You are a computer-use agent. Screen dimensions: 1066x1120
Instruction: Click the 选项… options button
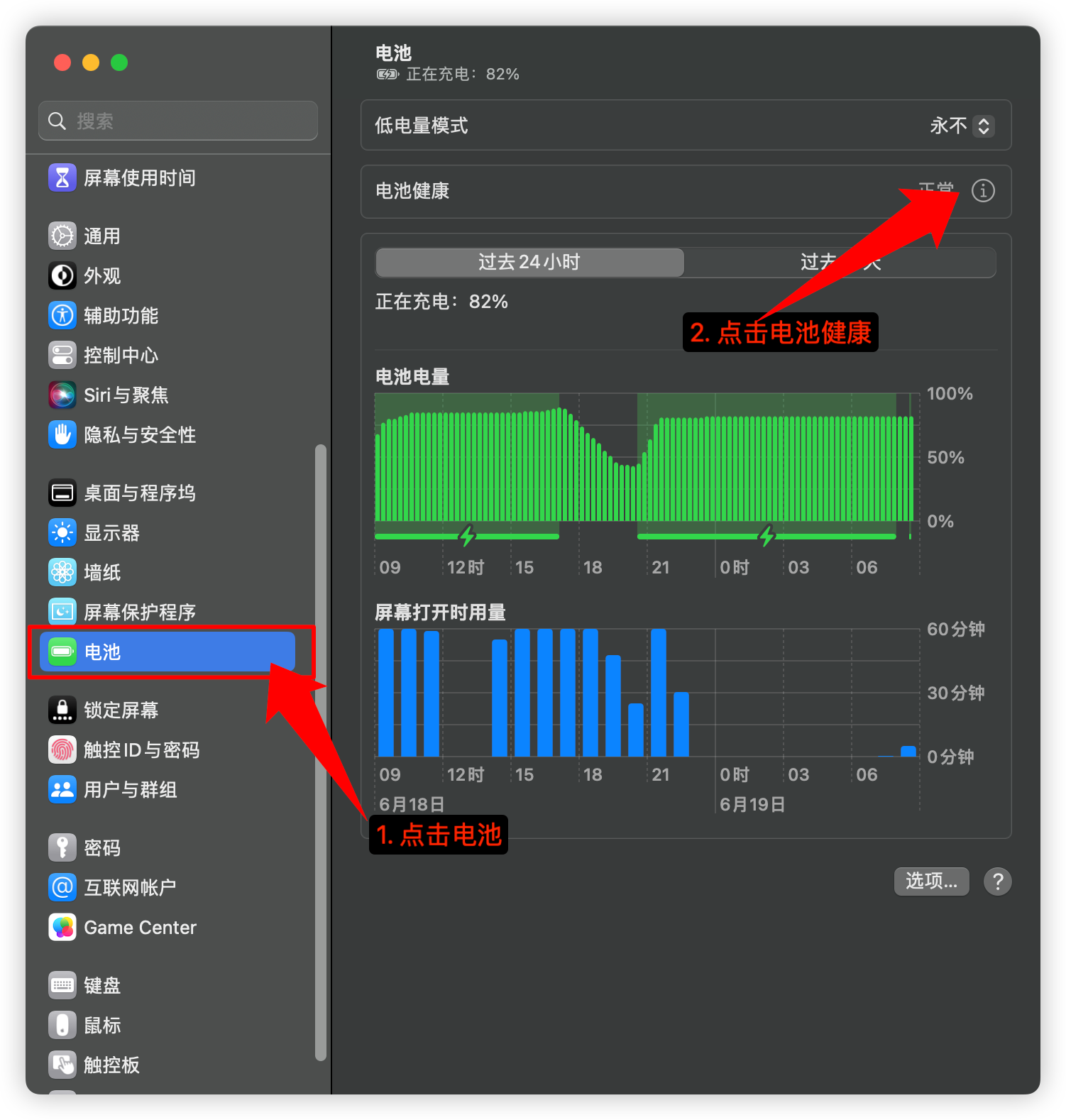point(931,882)
